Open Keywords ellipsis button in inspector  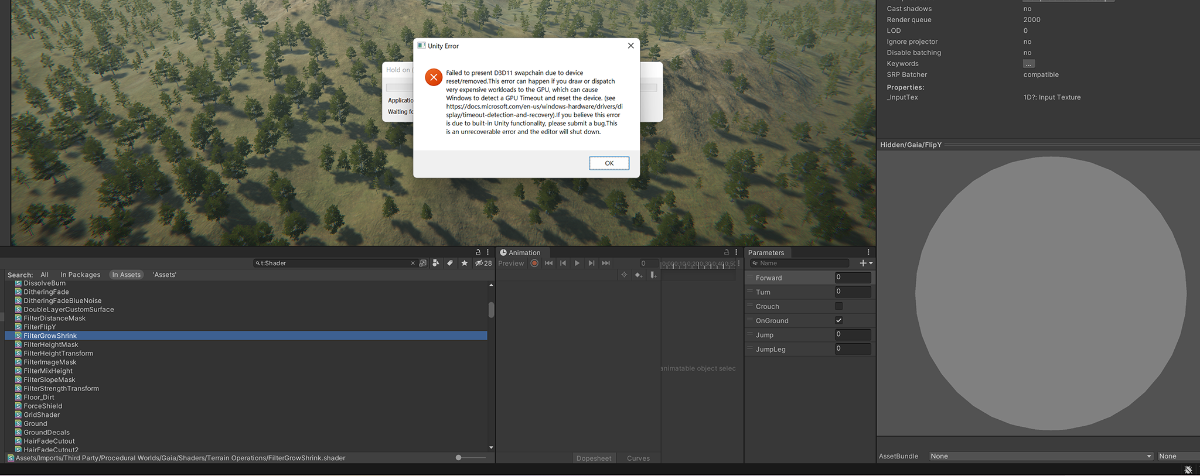[x=1028, y=63]
